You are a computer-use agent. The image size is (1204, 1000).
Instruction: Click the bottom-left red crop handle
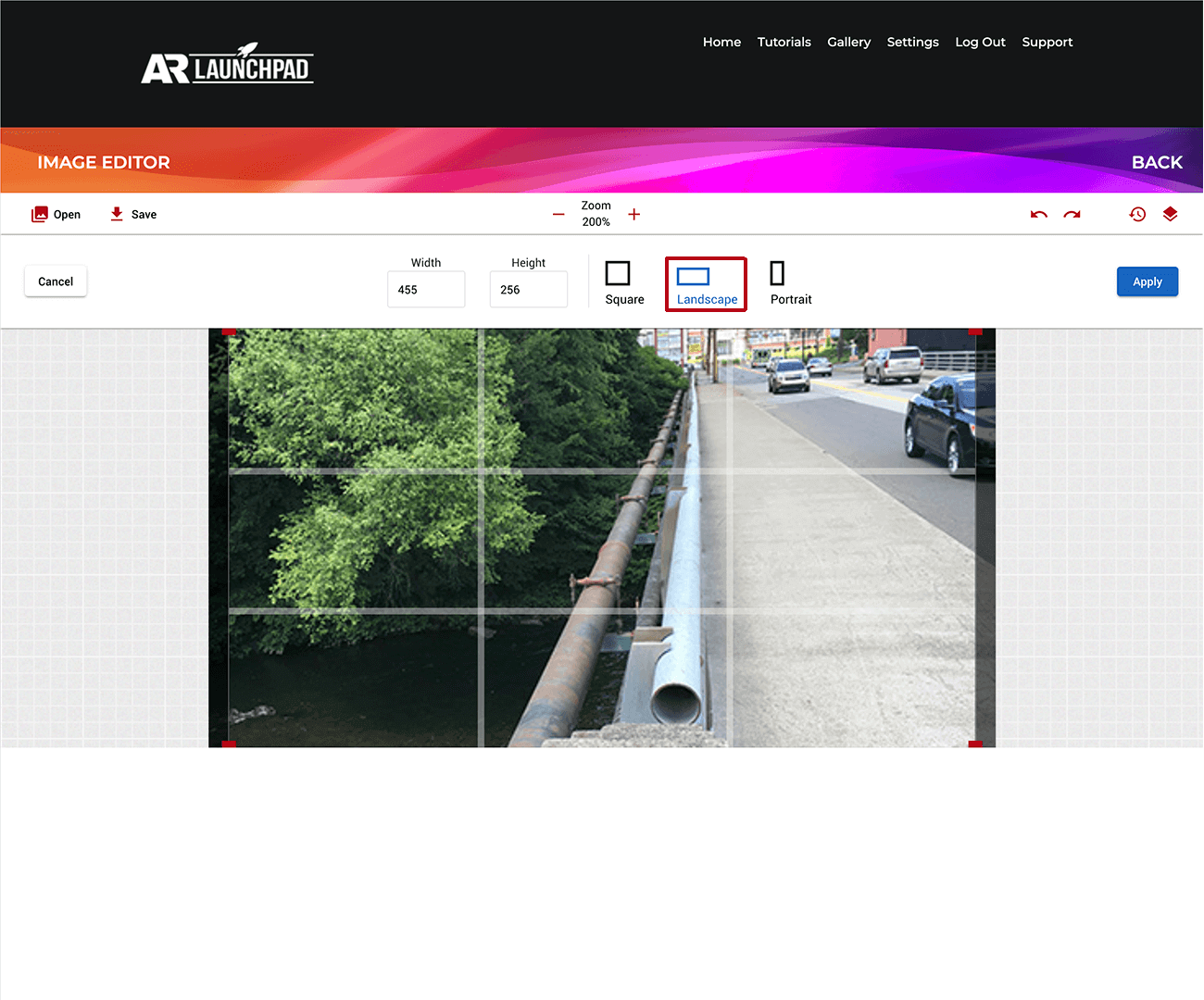(x=229, y=744)
